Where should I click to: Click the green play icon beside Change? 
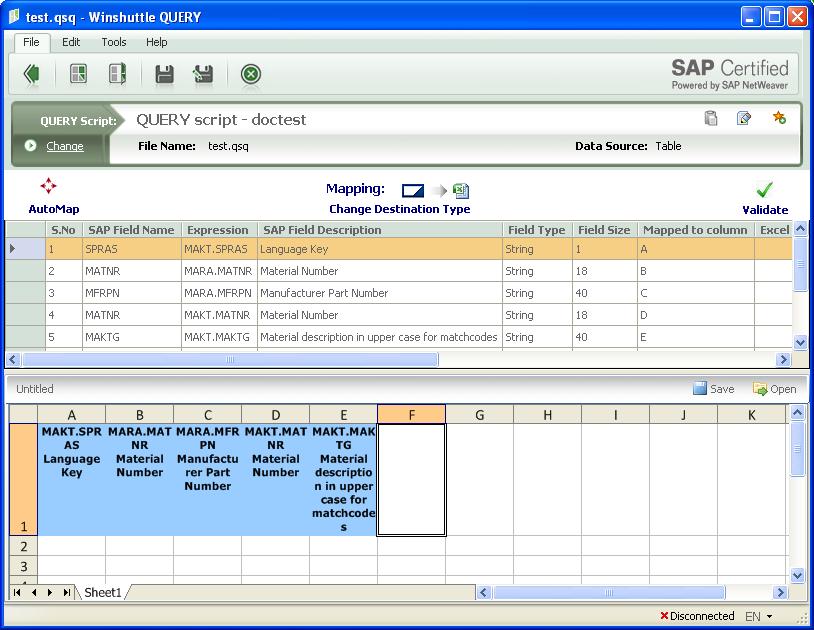coord(30,146)
